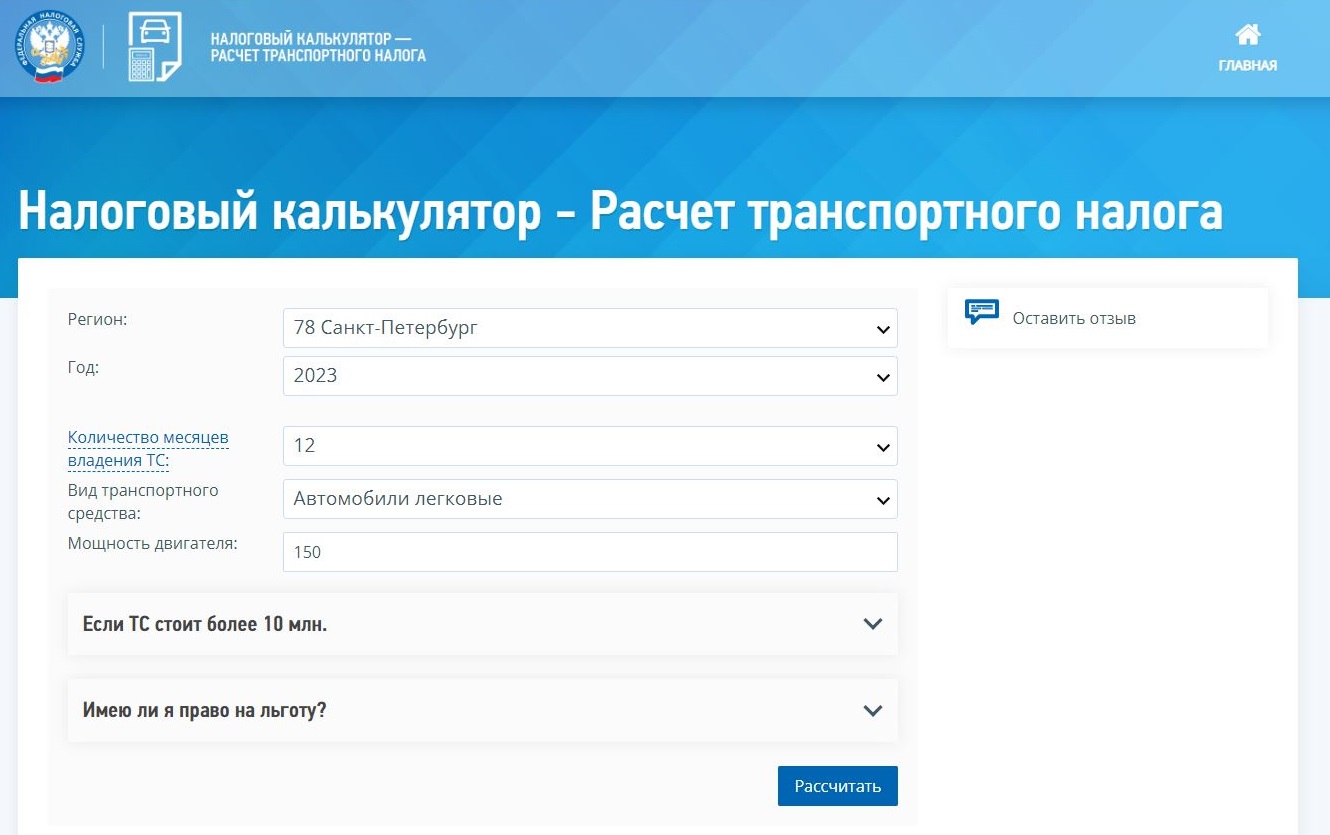Open the vehicle type dropdown 'Автомобили легковые'

pos(590,499)
